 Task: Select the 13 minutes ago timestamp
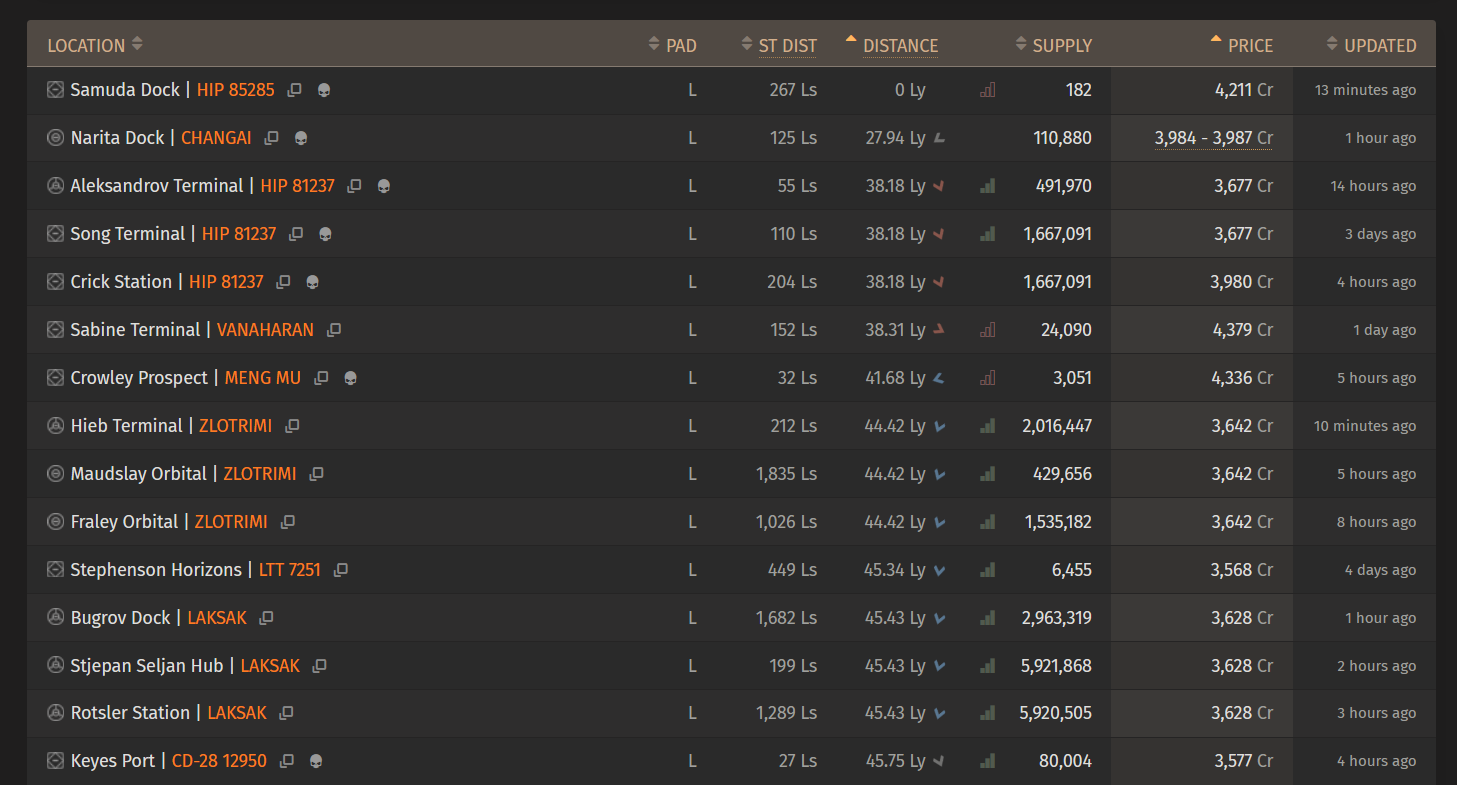point(1365,90)
